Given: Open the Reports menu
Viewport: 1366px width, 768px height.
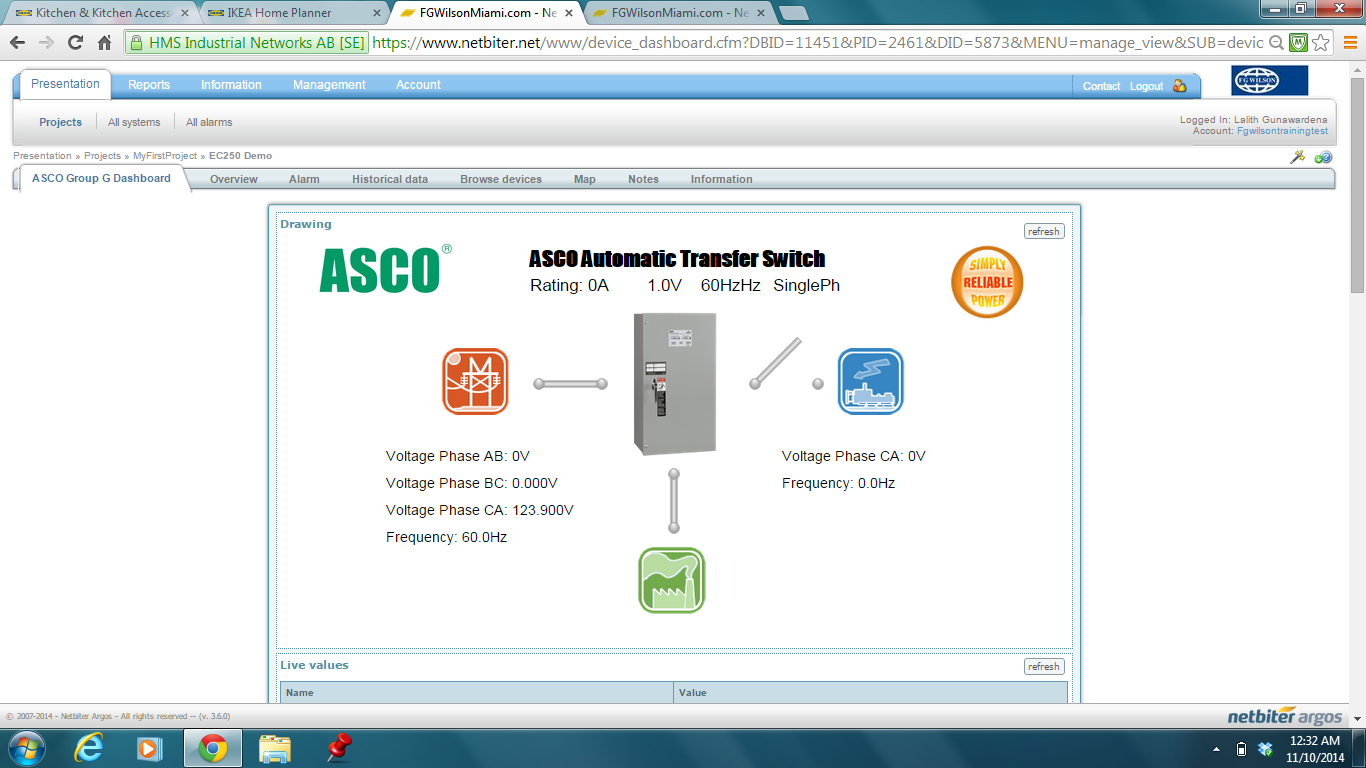Looking at the screenshot, I should [149, 85].
